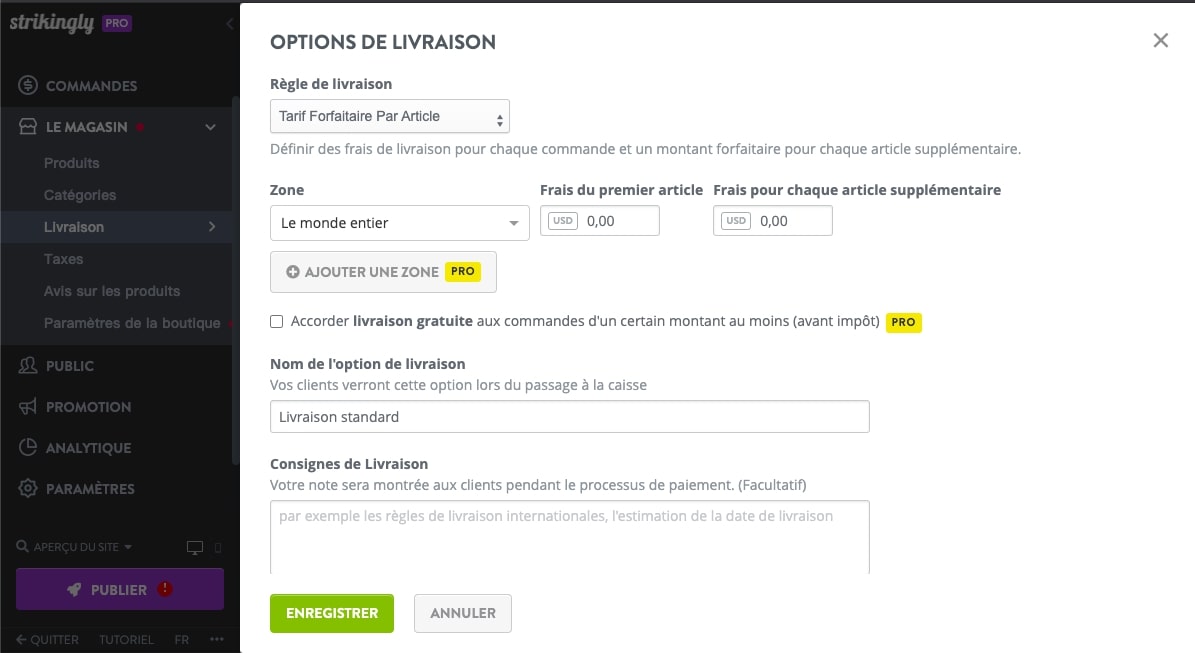The height and width of the screenshot is (653, 1195).
Task: Click the PRO badge next to strikingly
Action: (x=116, y=20)
